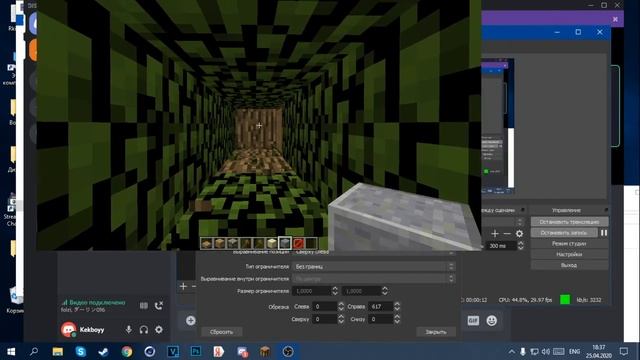Open Windows notification center
This screenshot has height=360, width=640.
(624, 351)
